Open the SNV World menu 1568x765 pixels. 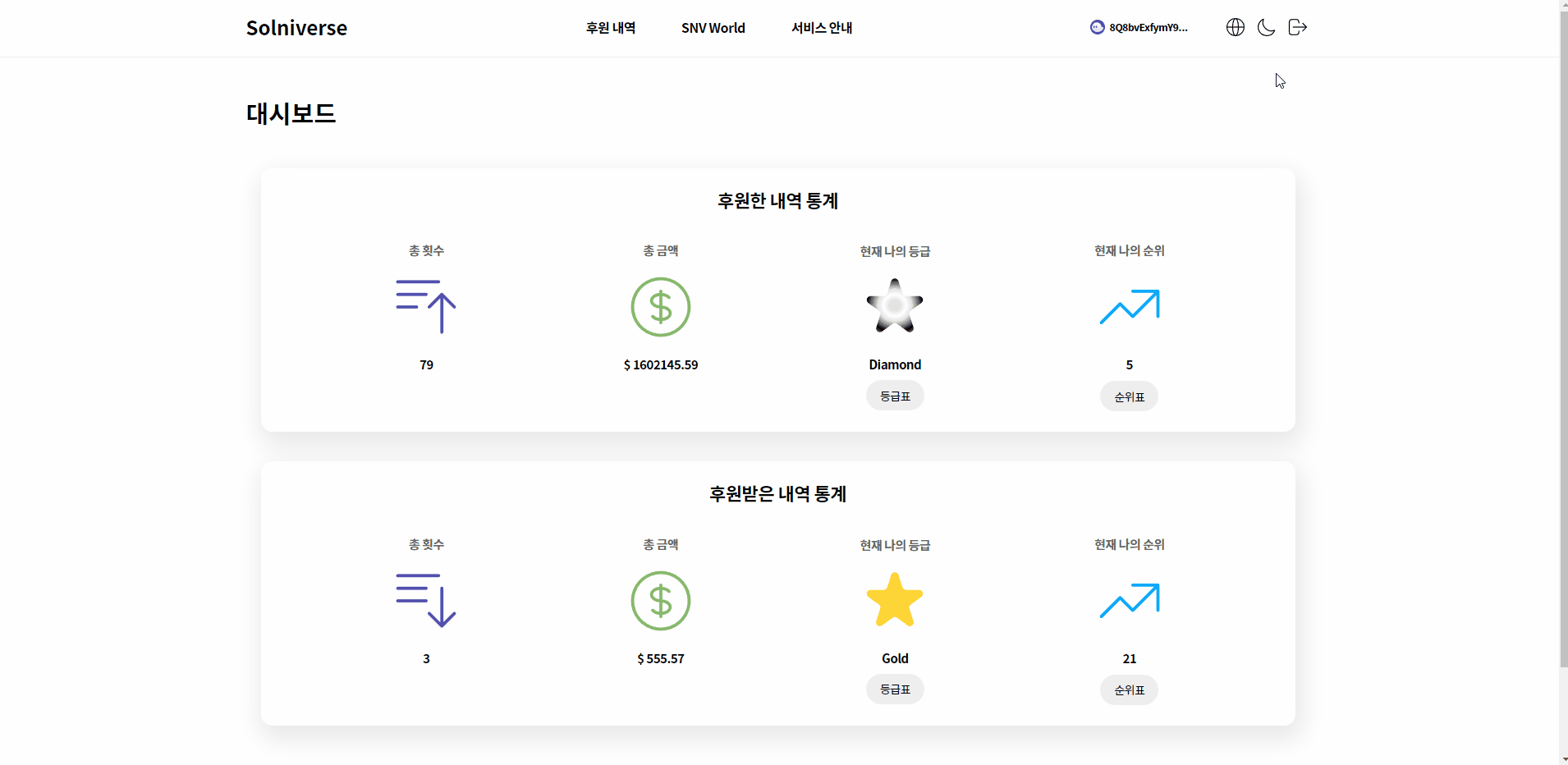713,28
